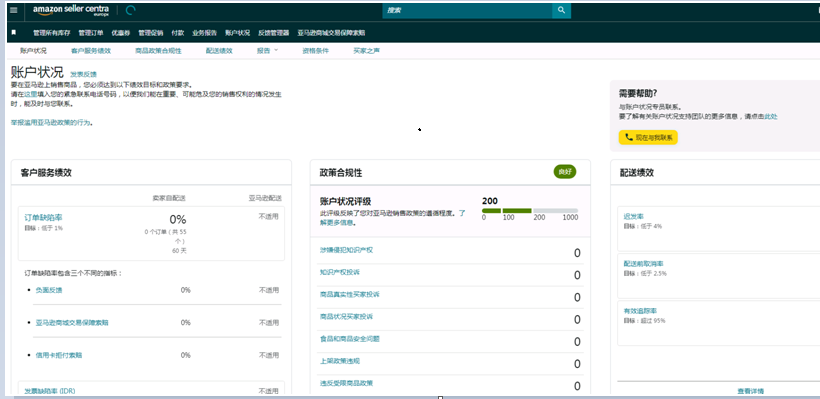The image size is (820, 399).
Task: Open the 举报滥用亚马逊政策的行为 link
Action: 51,122
